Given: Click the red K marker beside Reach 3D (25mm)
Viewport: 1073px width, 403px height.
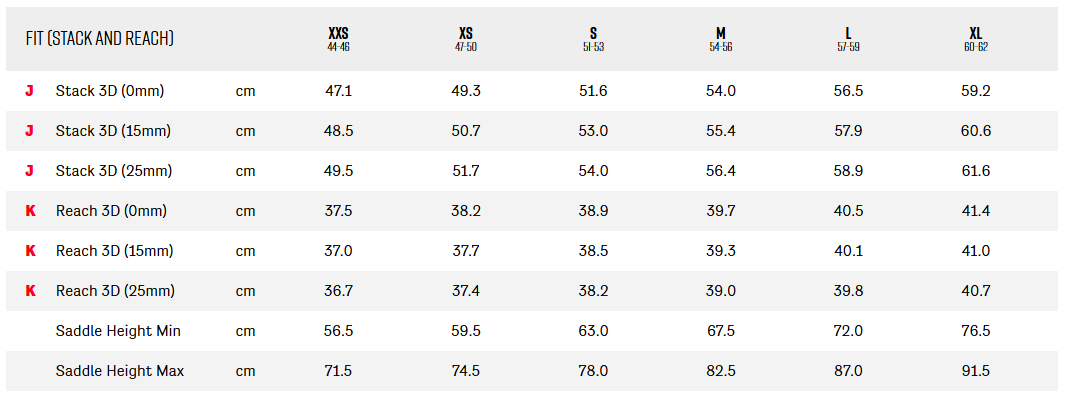Looking at the screenshot, I should pyautogui.click(x=30, y=291).
